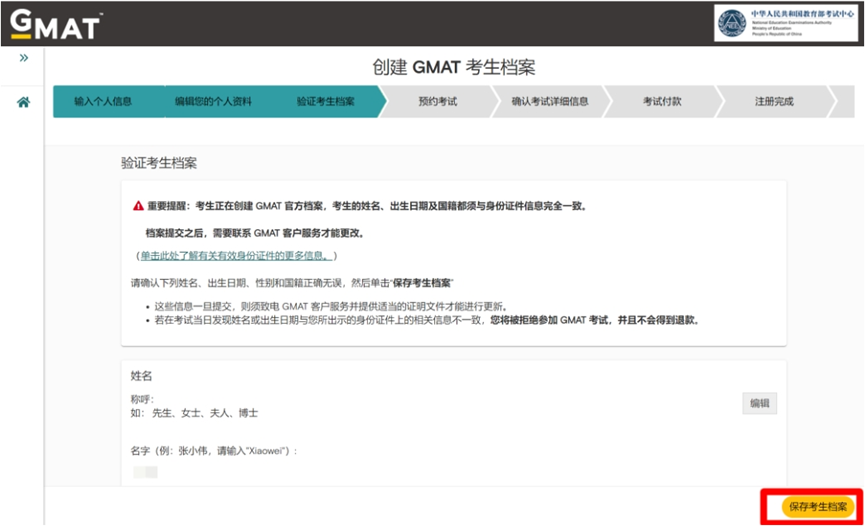Image resolution: width=865 pixels, height=530 pixels.
Task: Click the 姓名 section title
Action: click(141, 376)
